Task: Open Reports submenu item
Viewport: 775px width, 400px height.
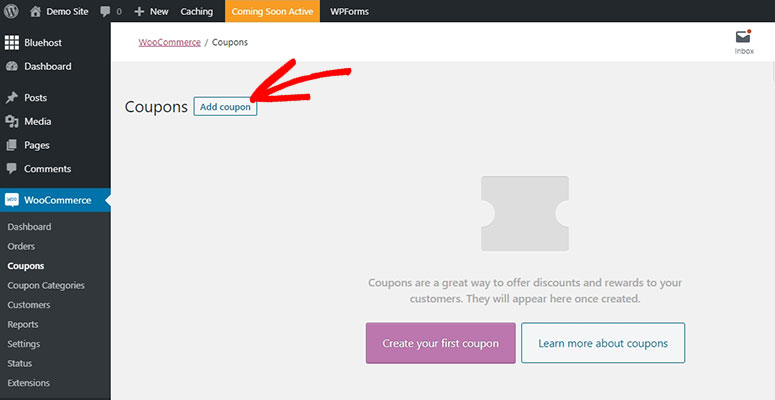Action: 23,324
